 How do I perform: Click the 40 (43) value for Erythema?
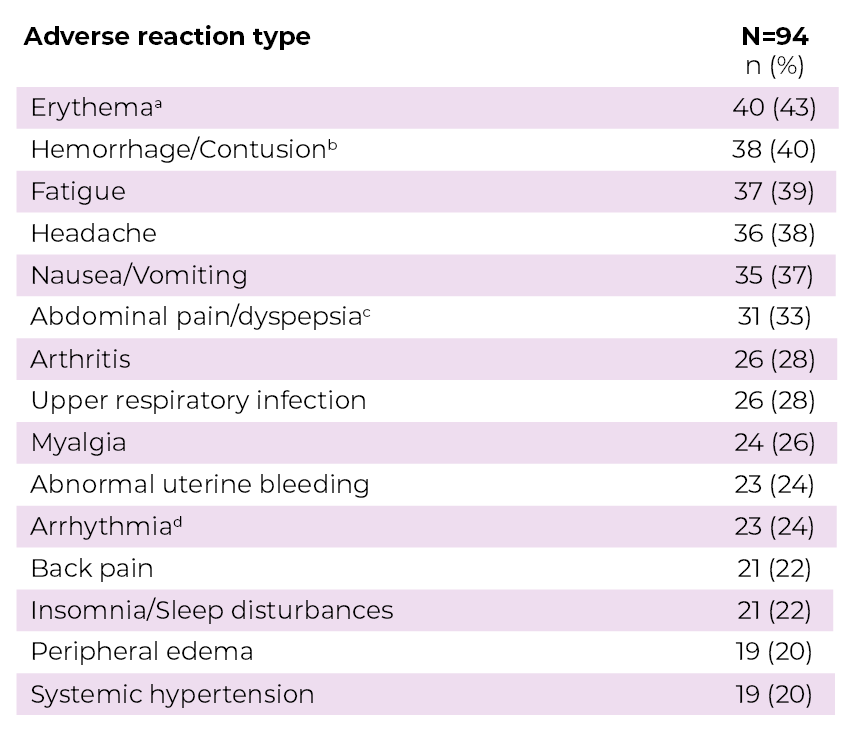click(x=774, y=108)
